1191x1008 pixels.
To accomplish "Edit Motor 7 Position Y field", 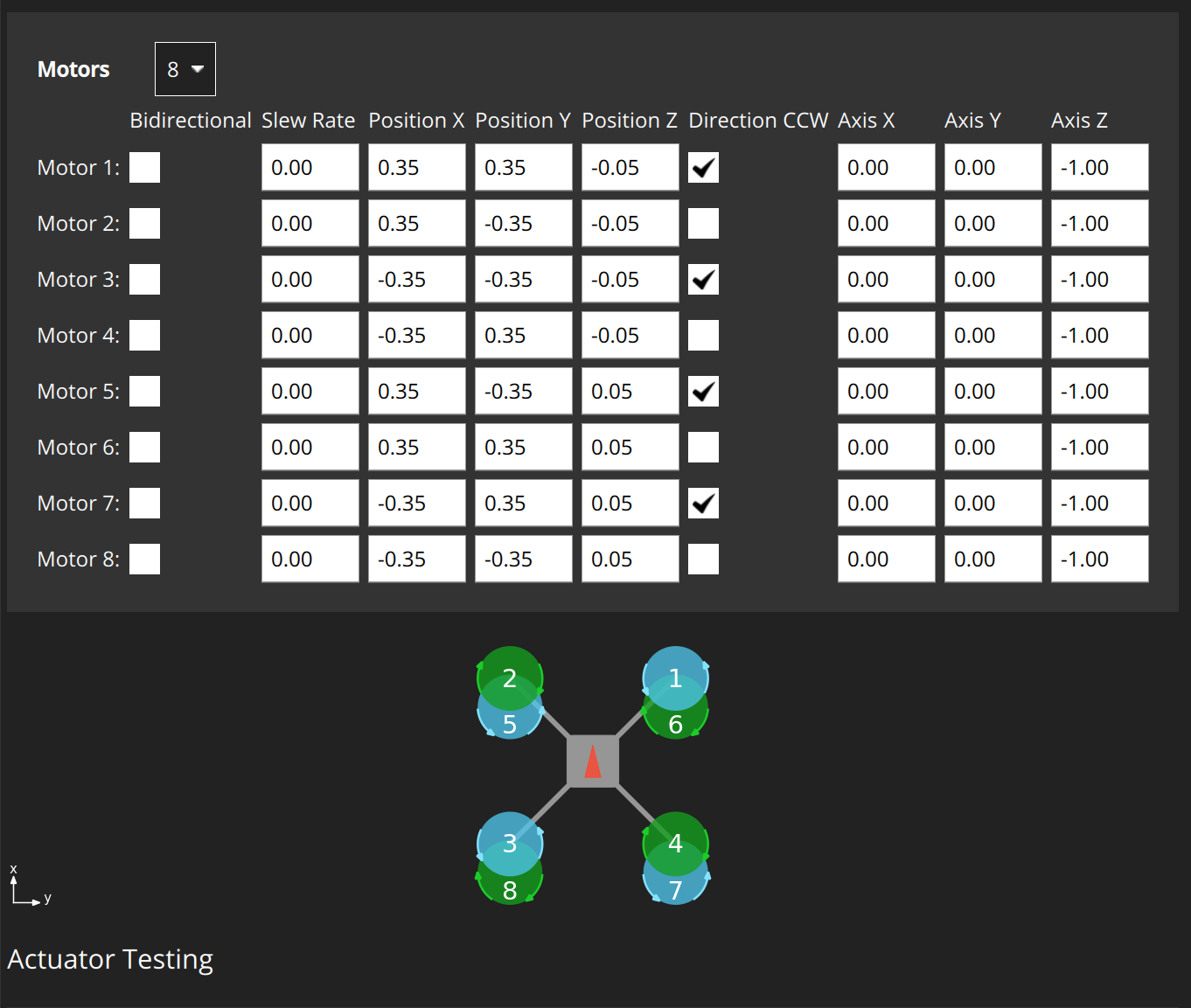I will (x=524, y=503).
